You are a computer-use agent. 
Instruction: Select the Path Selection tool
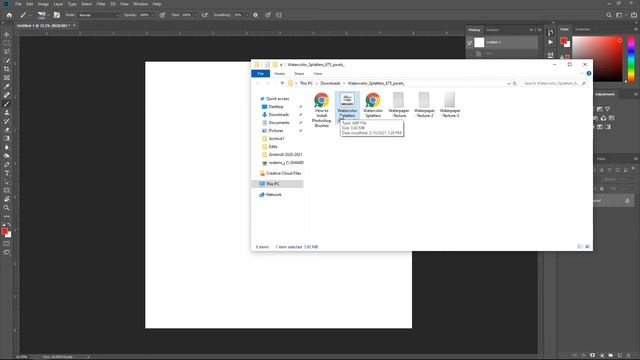(7, 182)
